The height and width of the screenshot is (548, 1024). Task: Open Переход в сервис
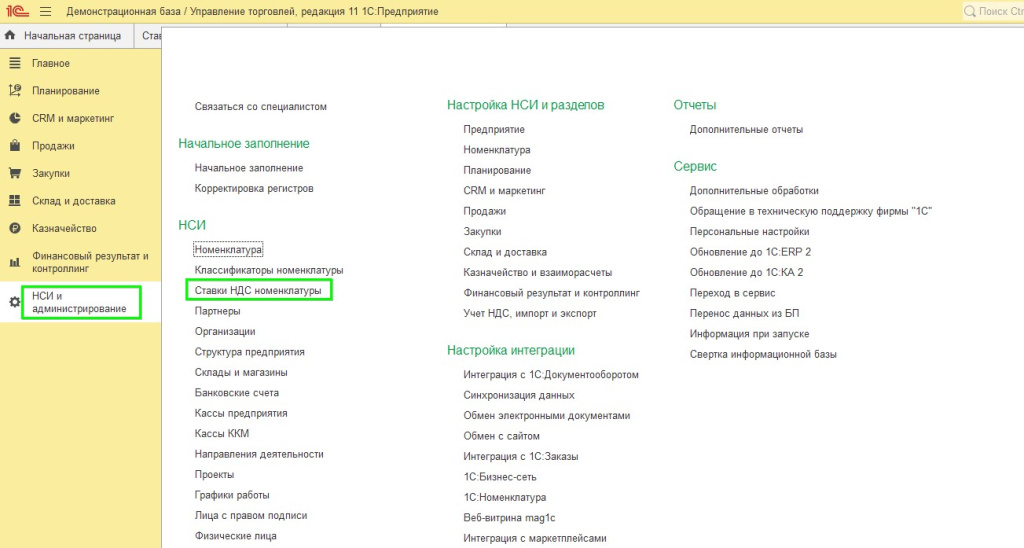pyautogui.click(x=733, y=293)
